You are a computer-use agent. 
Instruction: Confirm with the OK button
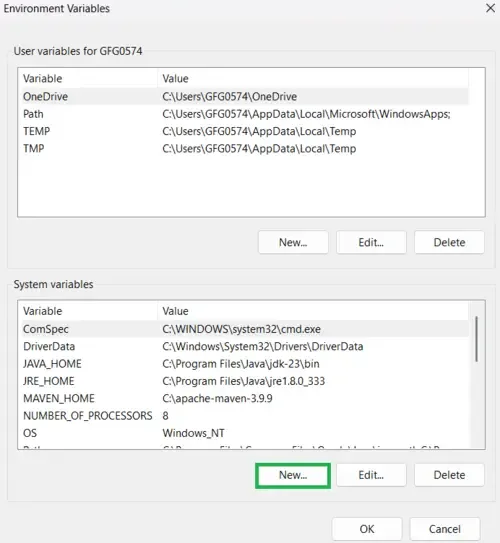pyautogui.click(x=367, y=529)
